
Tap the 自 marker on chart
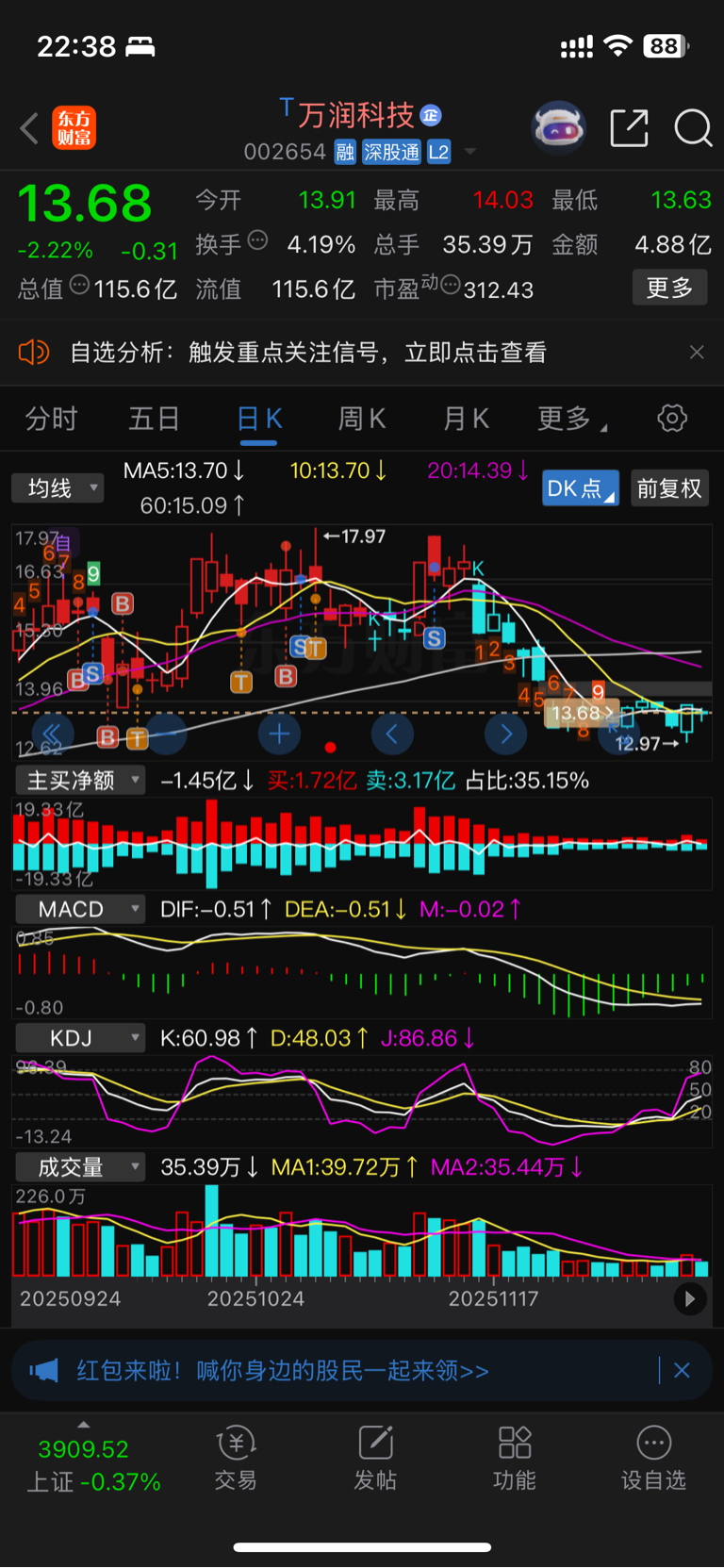pyautogui.click(x=63, y=543)
